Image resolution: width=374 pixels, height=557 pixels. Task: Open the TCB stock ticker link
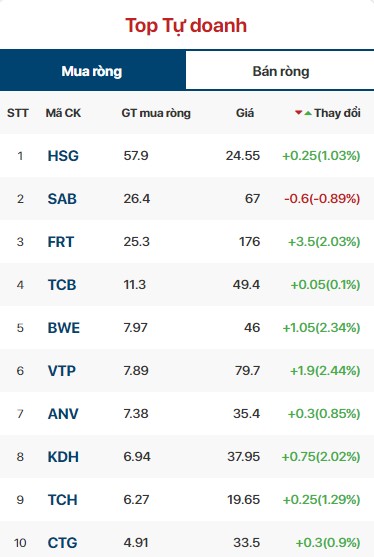pyautogui.click(x=62, y=285)
